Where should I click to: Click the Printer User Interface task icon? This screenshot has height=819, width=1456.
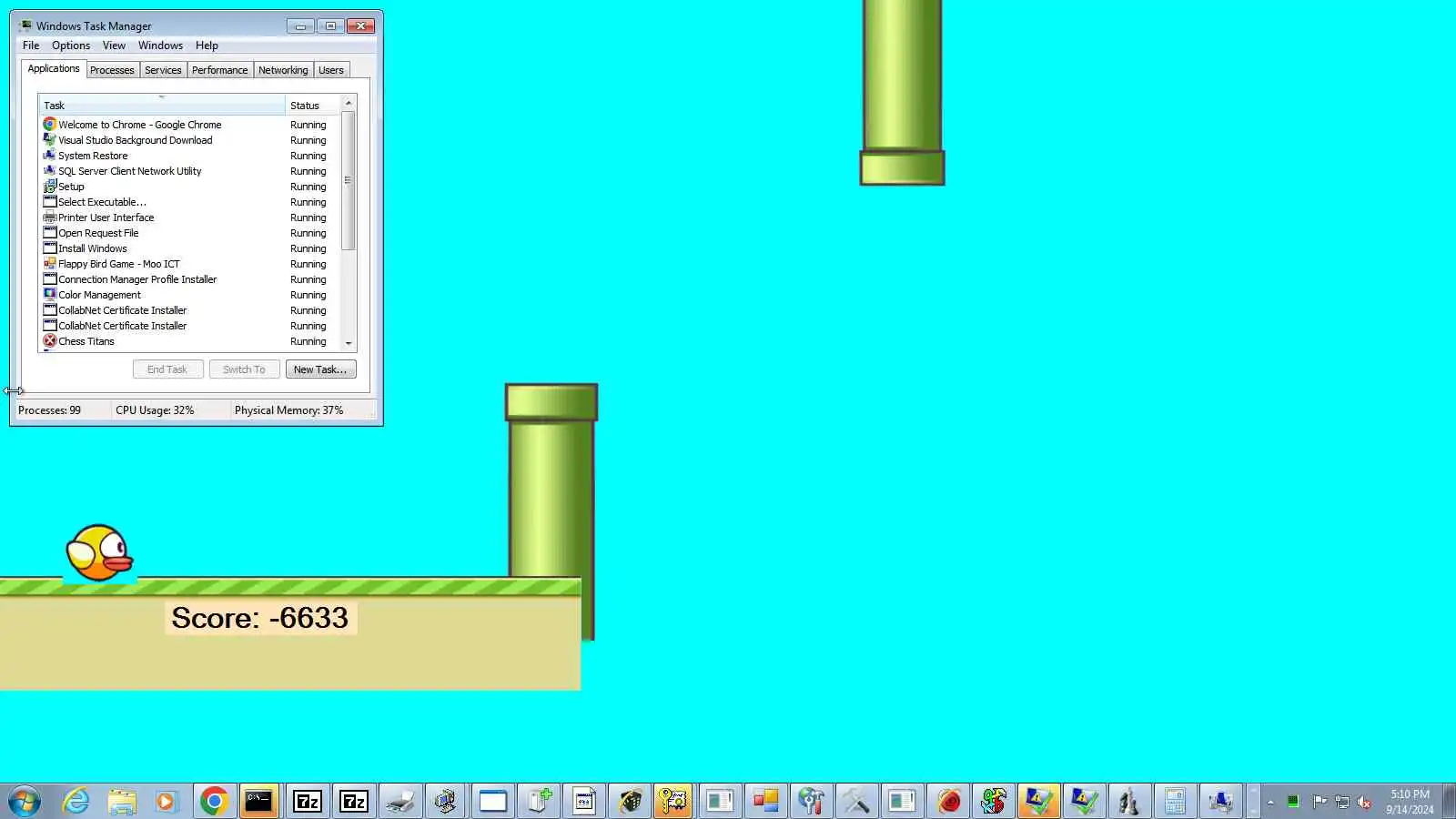tap(50, 217)
